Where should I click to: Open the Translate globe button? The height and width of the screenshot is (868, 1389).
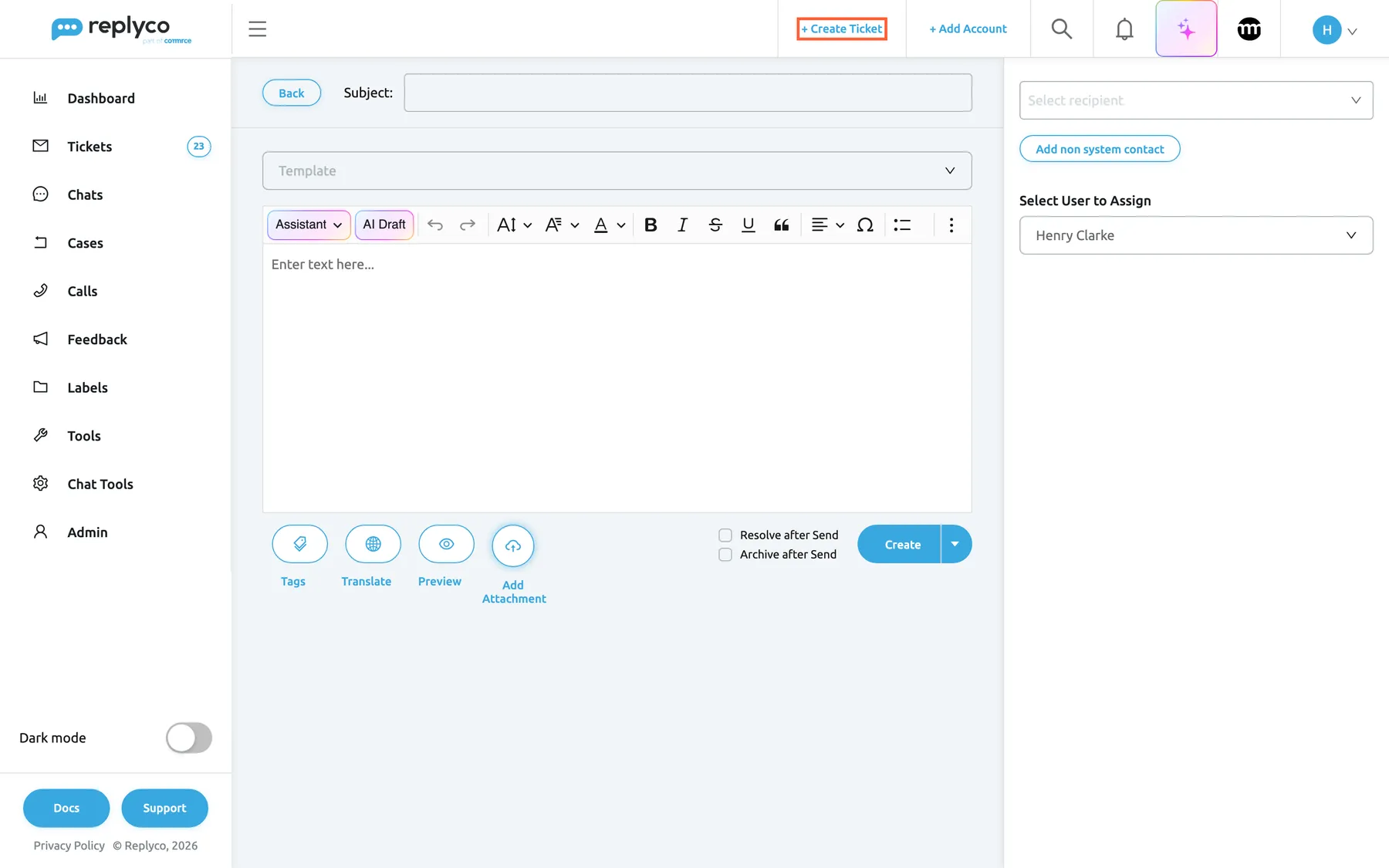[373, 544]
